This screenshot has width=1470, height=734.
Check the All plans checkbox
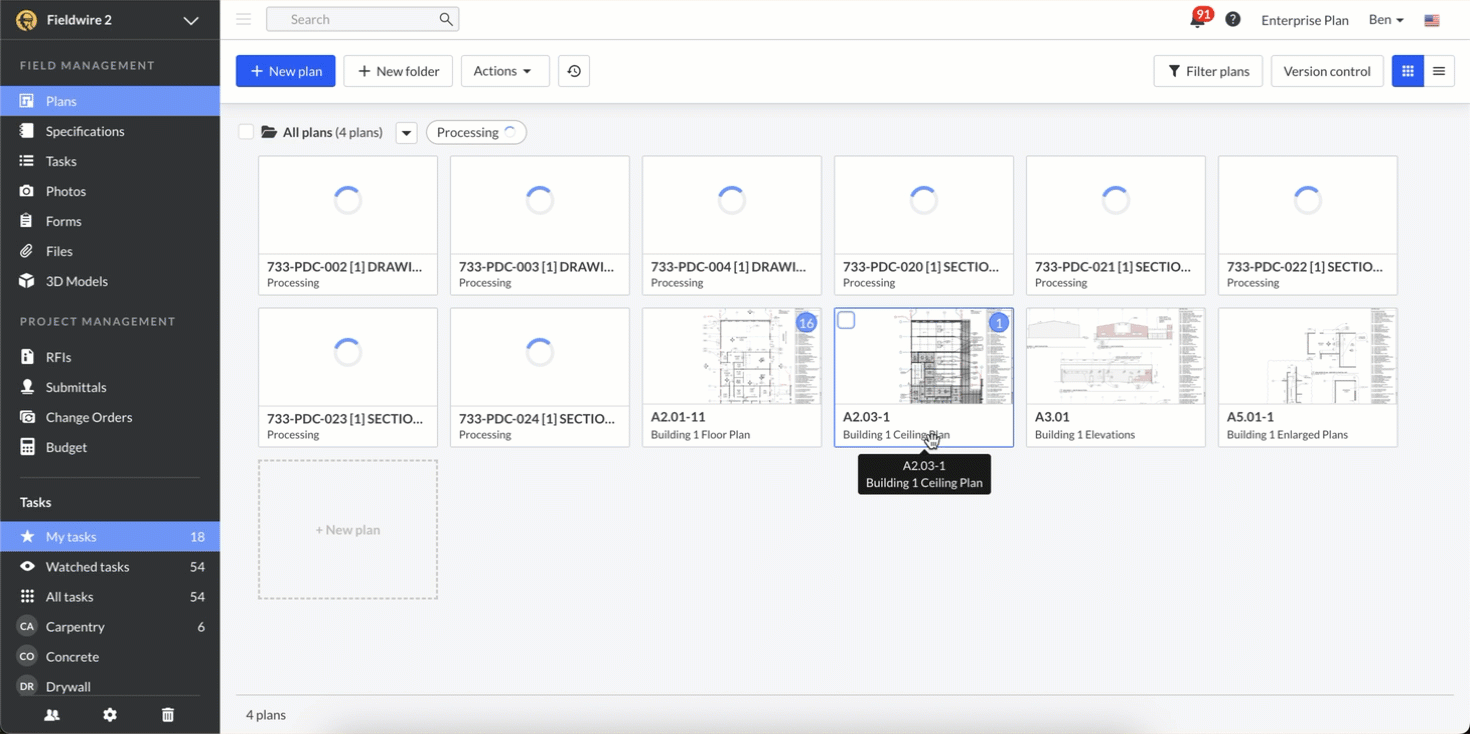tap(246, 132)
